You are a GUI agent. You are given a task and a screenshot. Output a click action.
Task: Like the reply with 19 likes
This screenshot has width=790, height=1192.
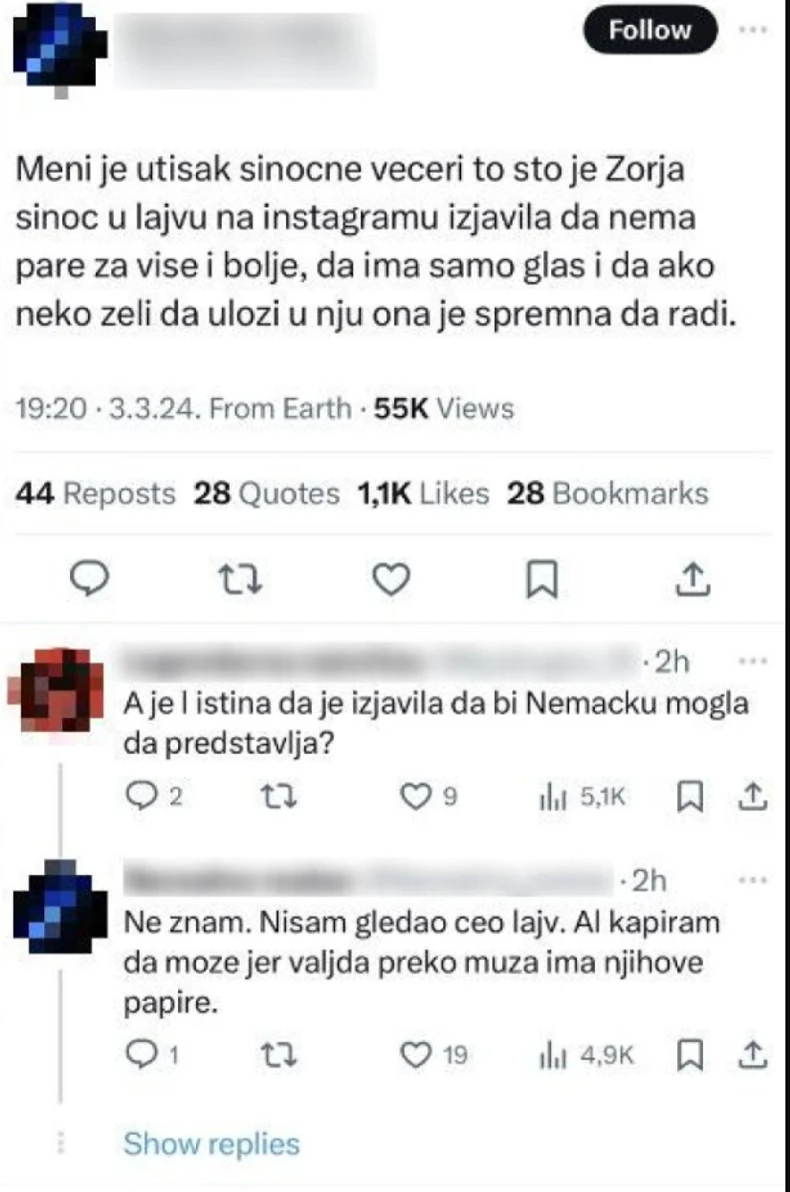click(x=414, y=1054)
